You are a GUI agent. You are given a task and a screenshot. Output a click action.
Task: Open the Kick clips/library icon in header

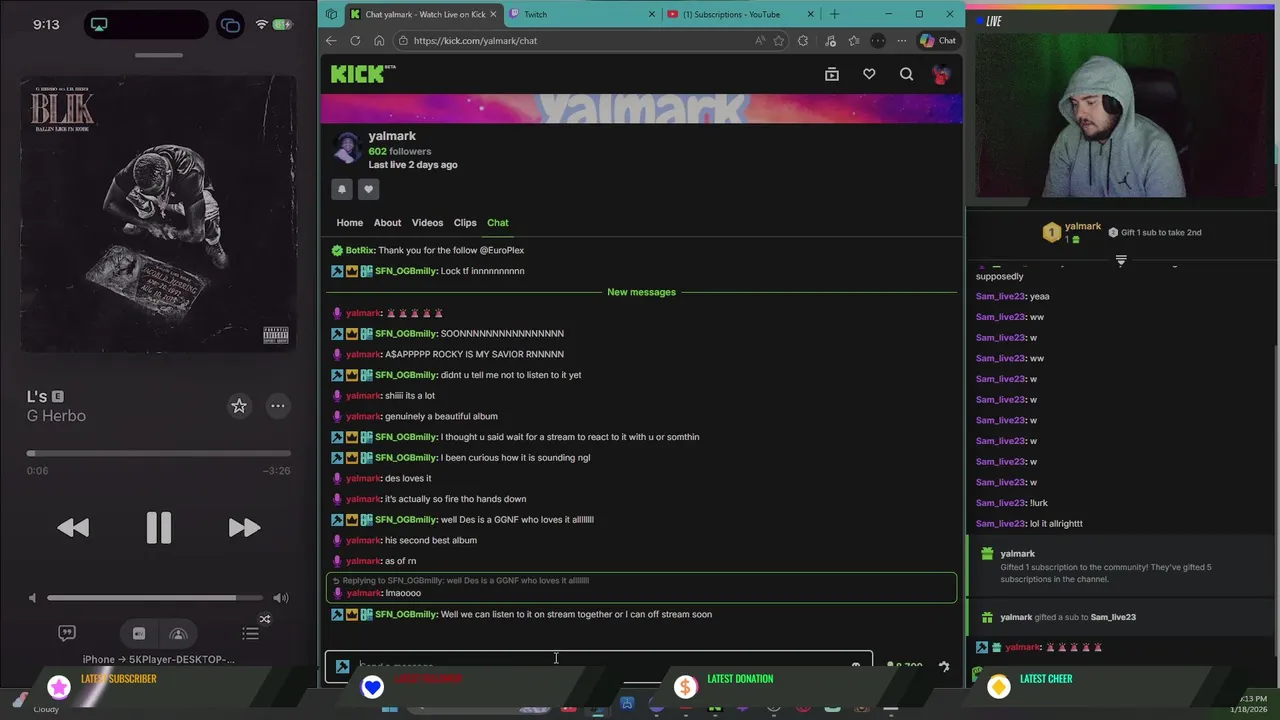(x=832, y=74)
